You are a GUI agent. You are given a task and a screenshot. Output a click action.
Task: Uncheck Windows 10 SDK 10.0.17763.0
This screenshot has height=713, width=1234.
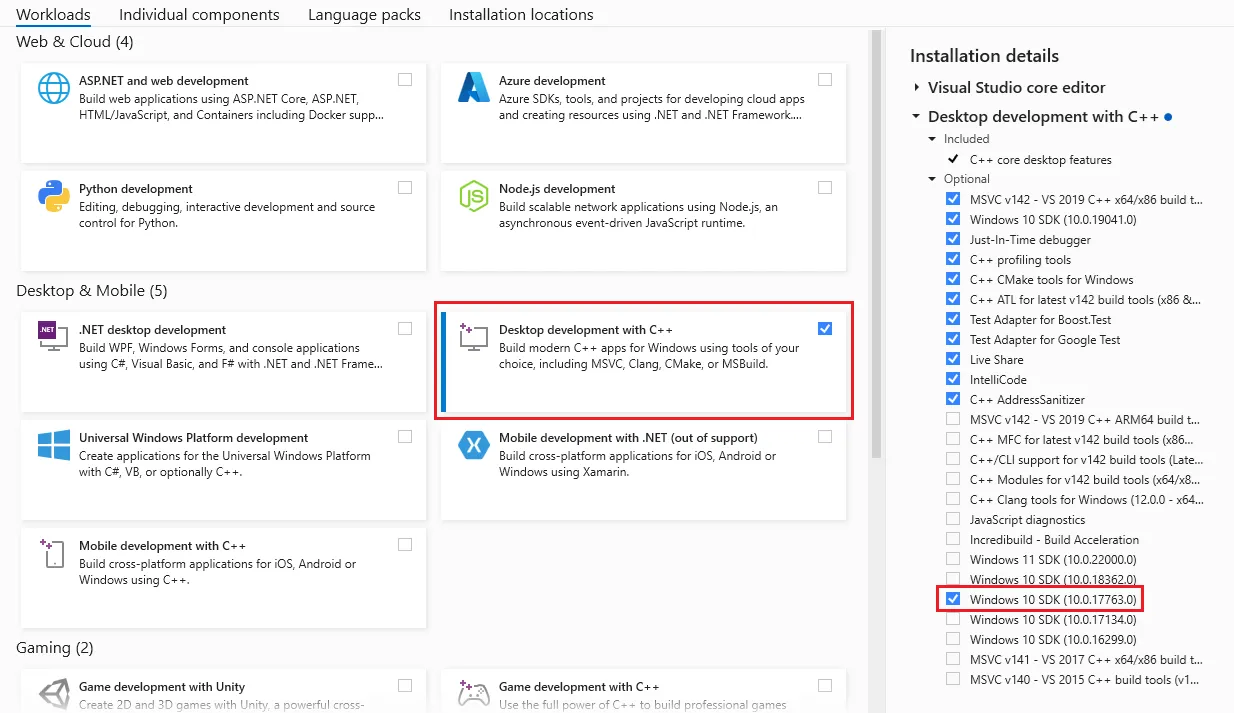pyautogui.click(x=953, y=599)
